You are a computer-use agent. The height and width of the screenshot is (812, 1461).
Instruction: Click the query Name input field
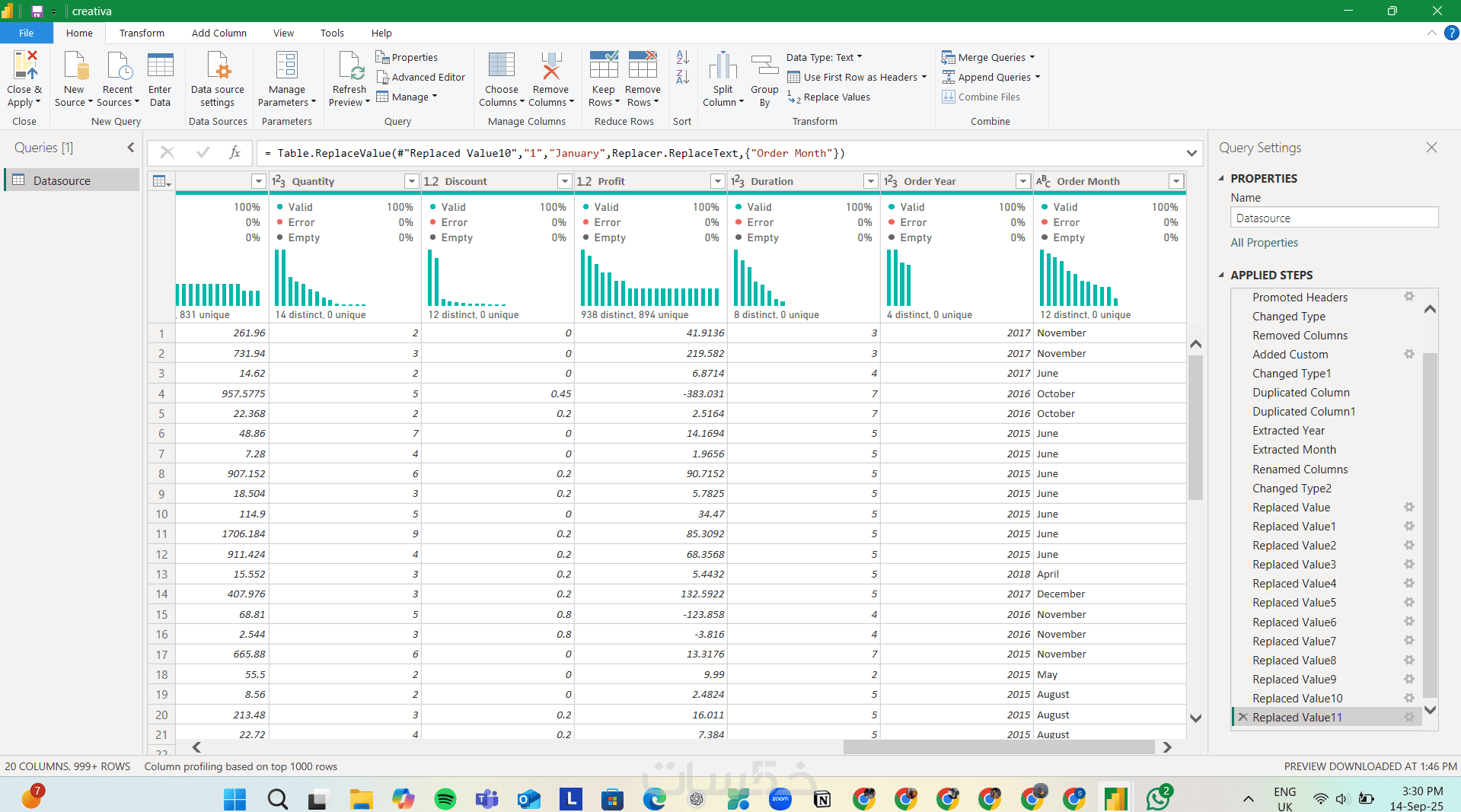point(1334,218)
